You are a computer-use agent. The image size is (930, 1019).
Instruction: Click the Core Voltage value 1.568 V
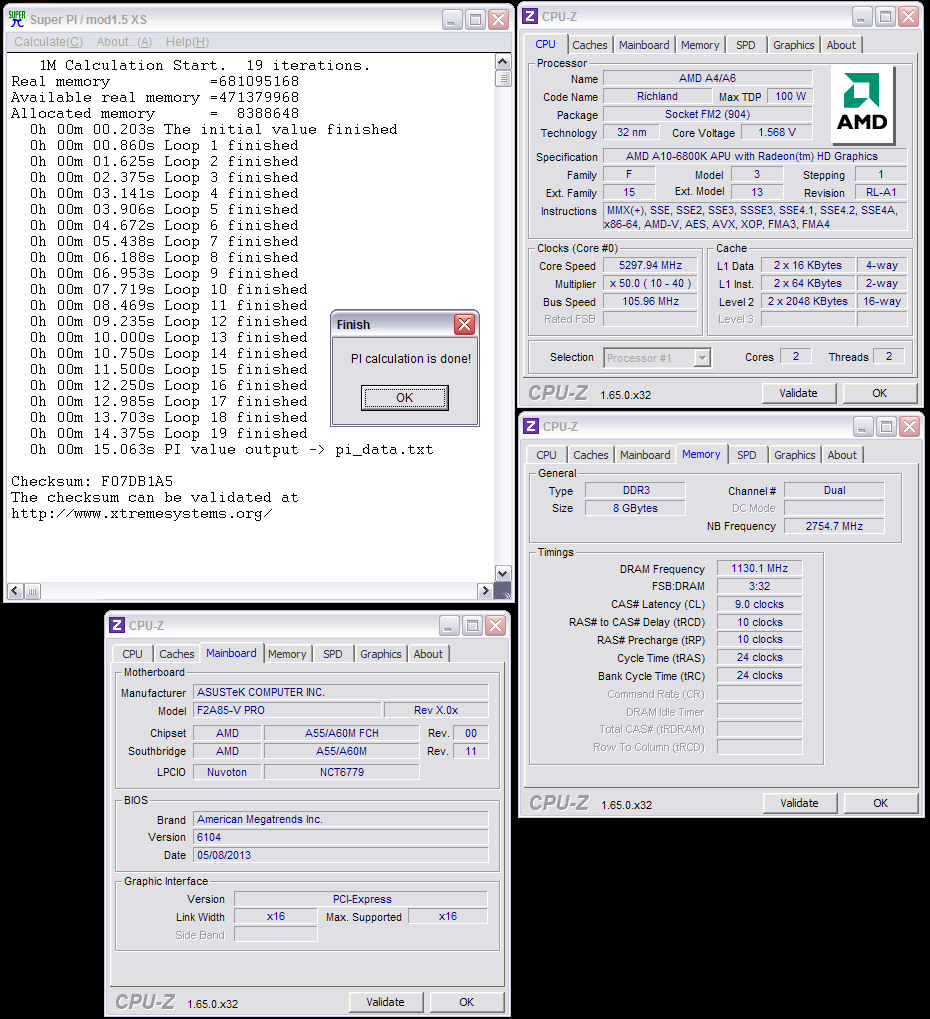point(777,132)
